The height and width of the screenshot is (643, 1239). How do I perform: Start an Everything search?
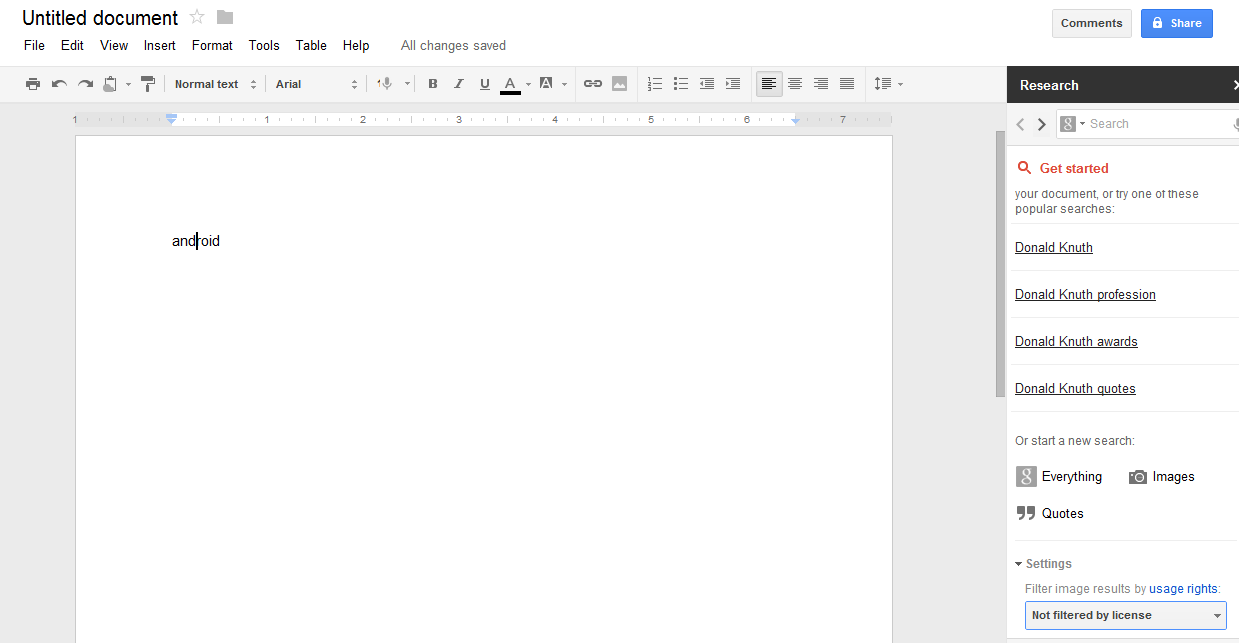tap(1059, 477)
